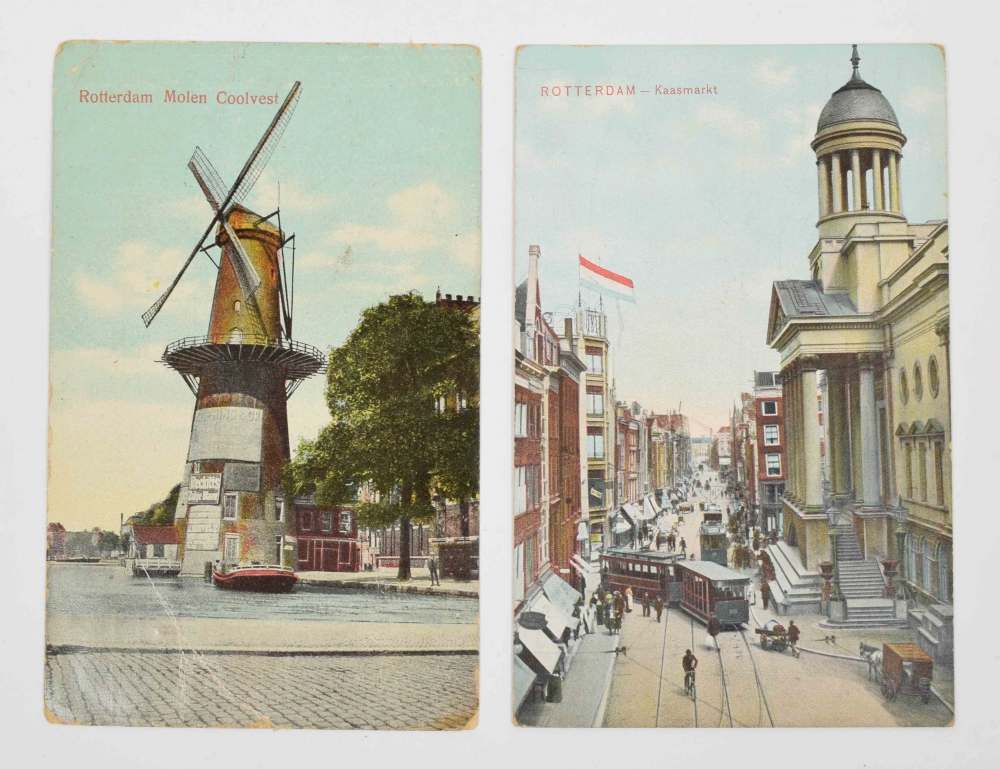Viewport: 1000px width, 769px height.
Task: Select the Rotterdam Kaasmarkt street postcard
Action: coord(732,385)
